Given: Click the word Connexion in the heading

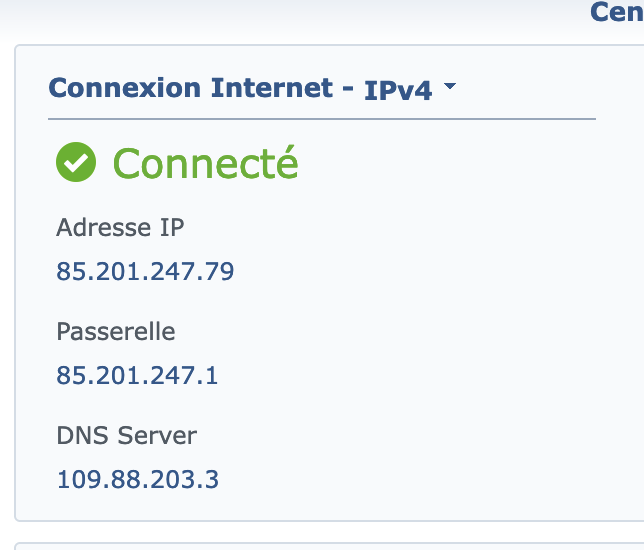Looking at the screenshot, I should (125, 88).
